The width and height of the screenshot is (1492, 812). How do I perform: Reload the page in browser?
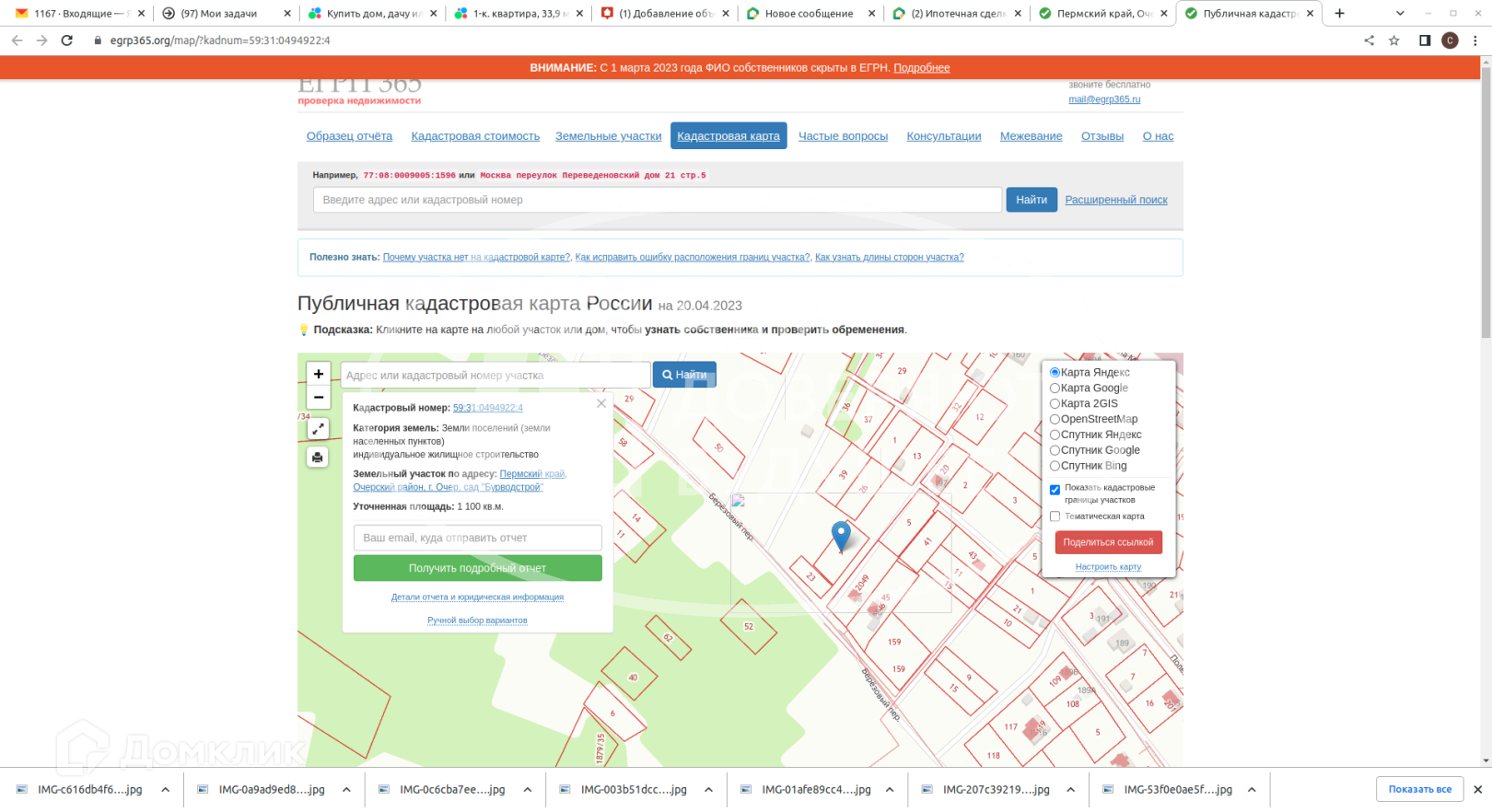[67, 41]
